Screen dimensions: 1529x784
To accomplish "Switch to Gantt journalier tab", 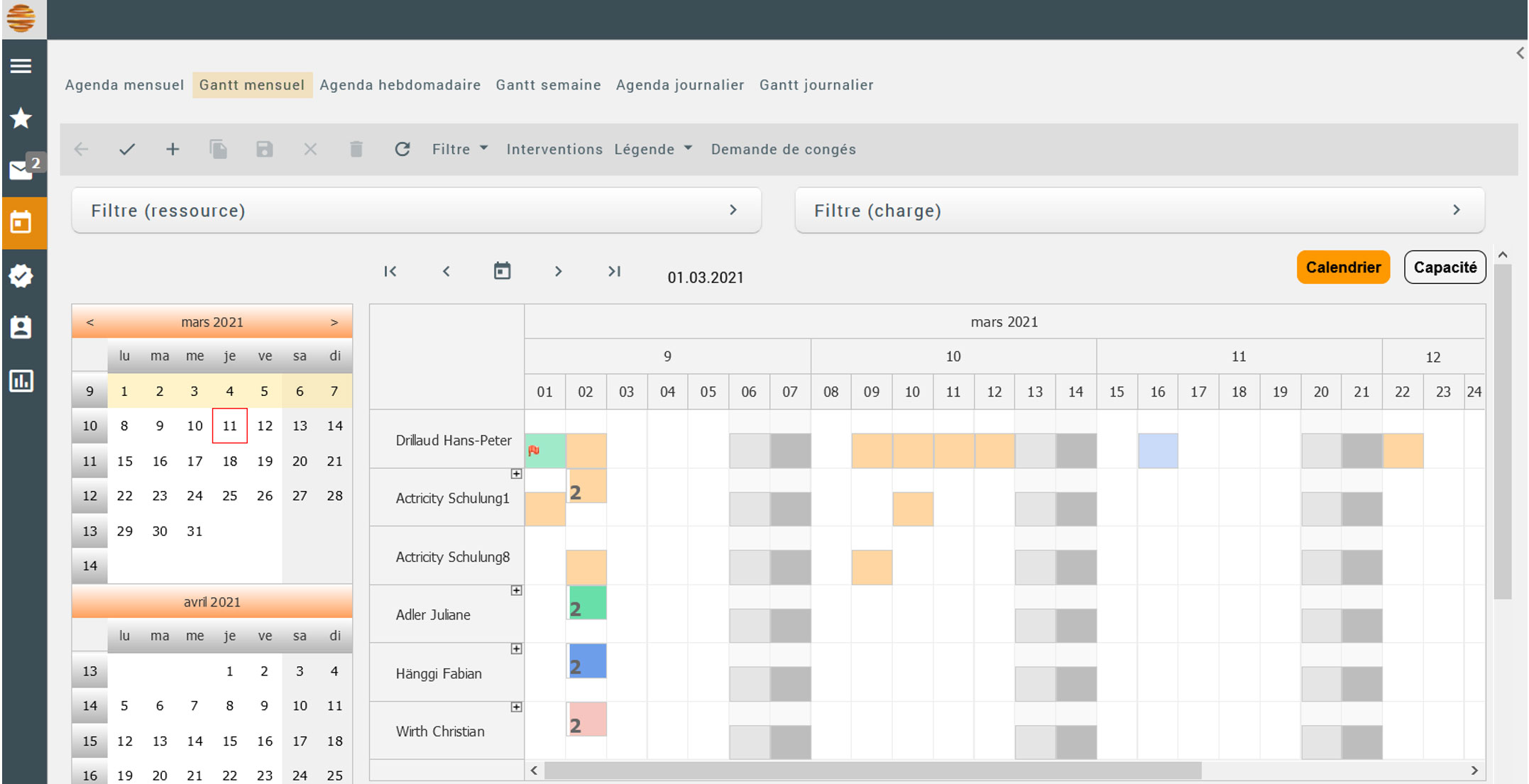I will tap(816, 85).
